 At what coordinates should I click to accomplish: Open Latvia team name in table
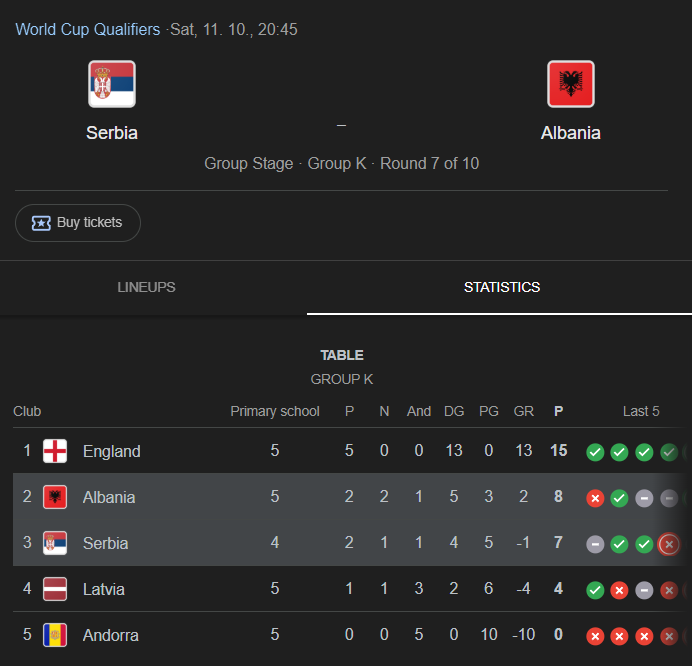(x=104, y=589)
